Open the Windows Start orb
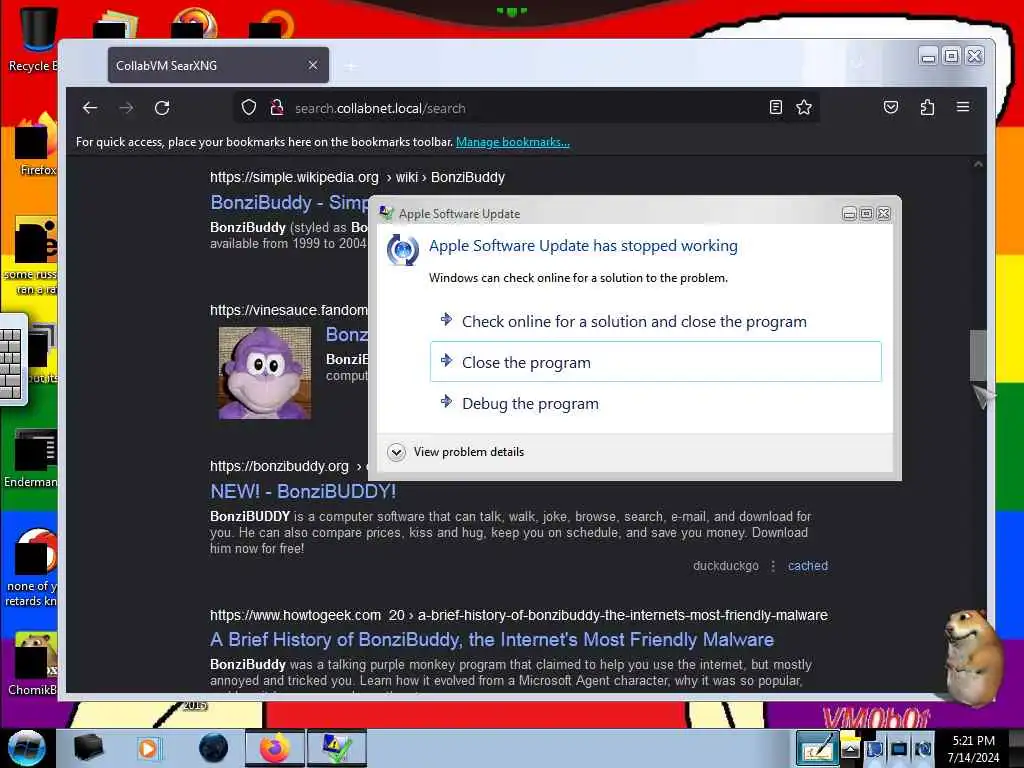 tap(27, 748)
